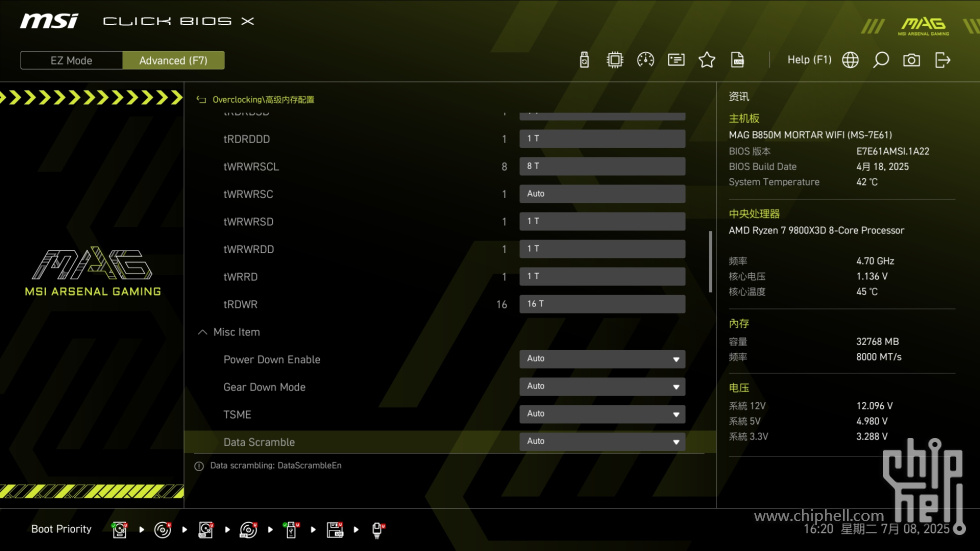Click the tRDWR setting name
Screen dimensions: 980x551
click(x=240, y=305)
